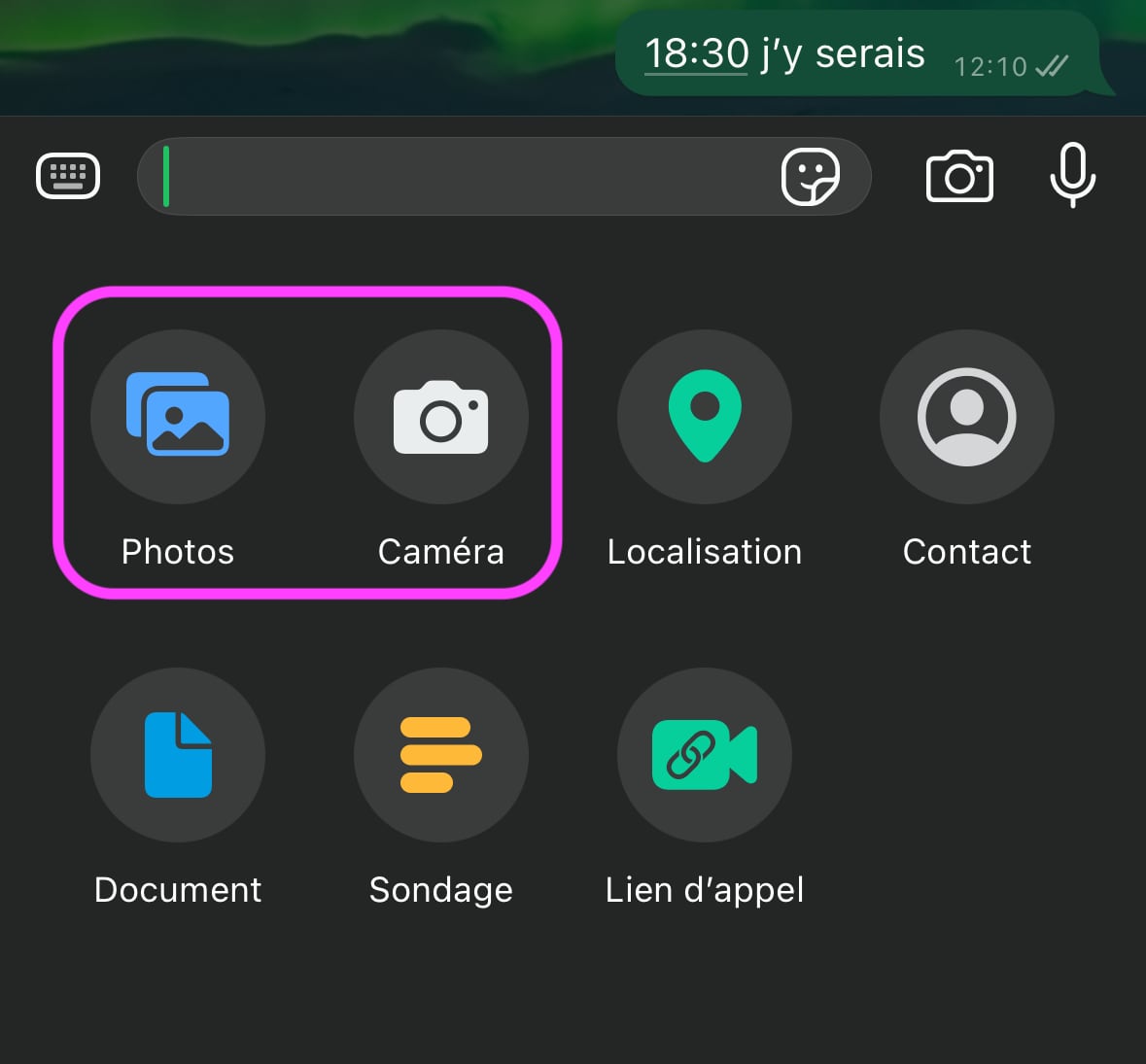Open the Photos gallery icon
1146x1064 pixels.
click(178, 416)
